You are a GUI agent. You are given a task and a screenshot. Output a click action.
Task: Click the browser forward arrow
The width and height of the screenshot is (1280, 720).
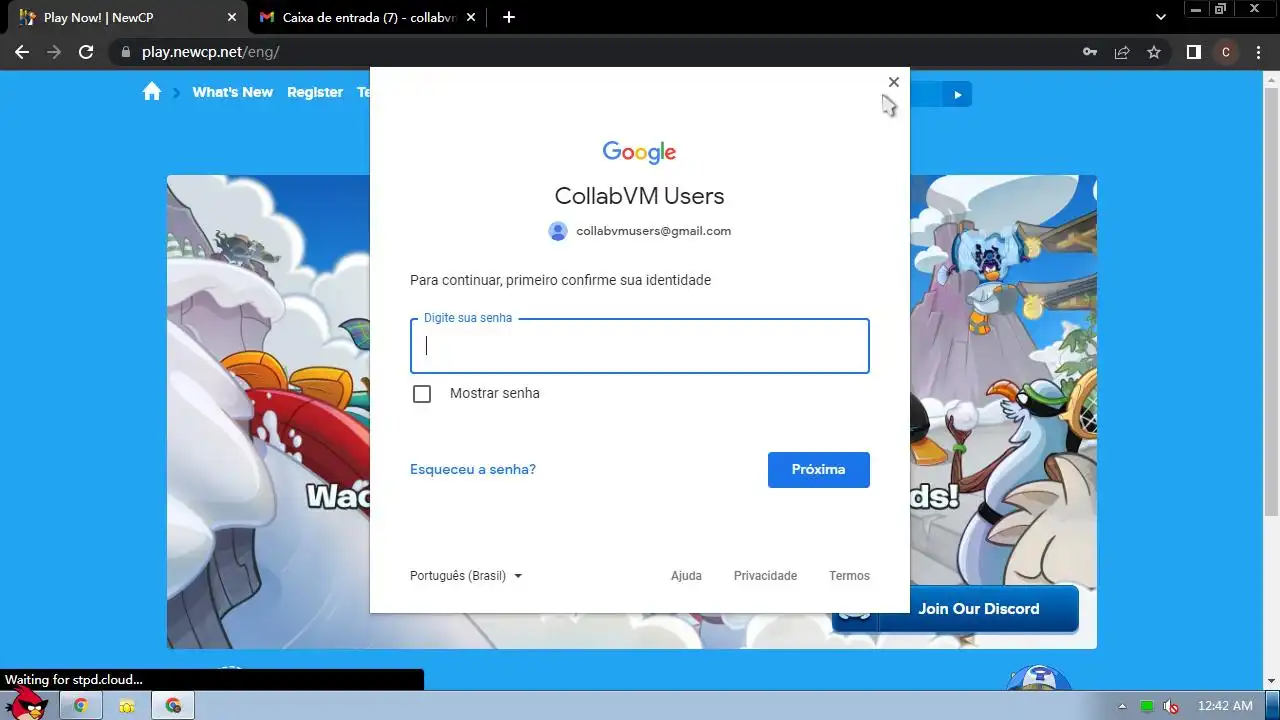coord(54,52)
